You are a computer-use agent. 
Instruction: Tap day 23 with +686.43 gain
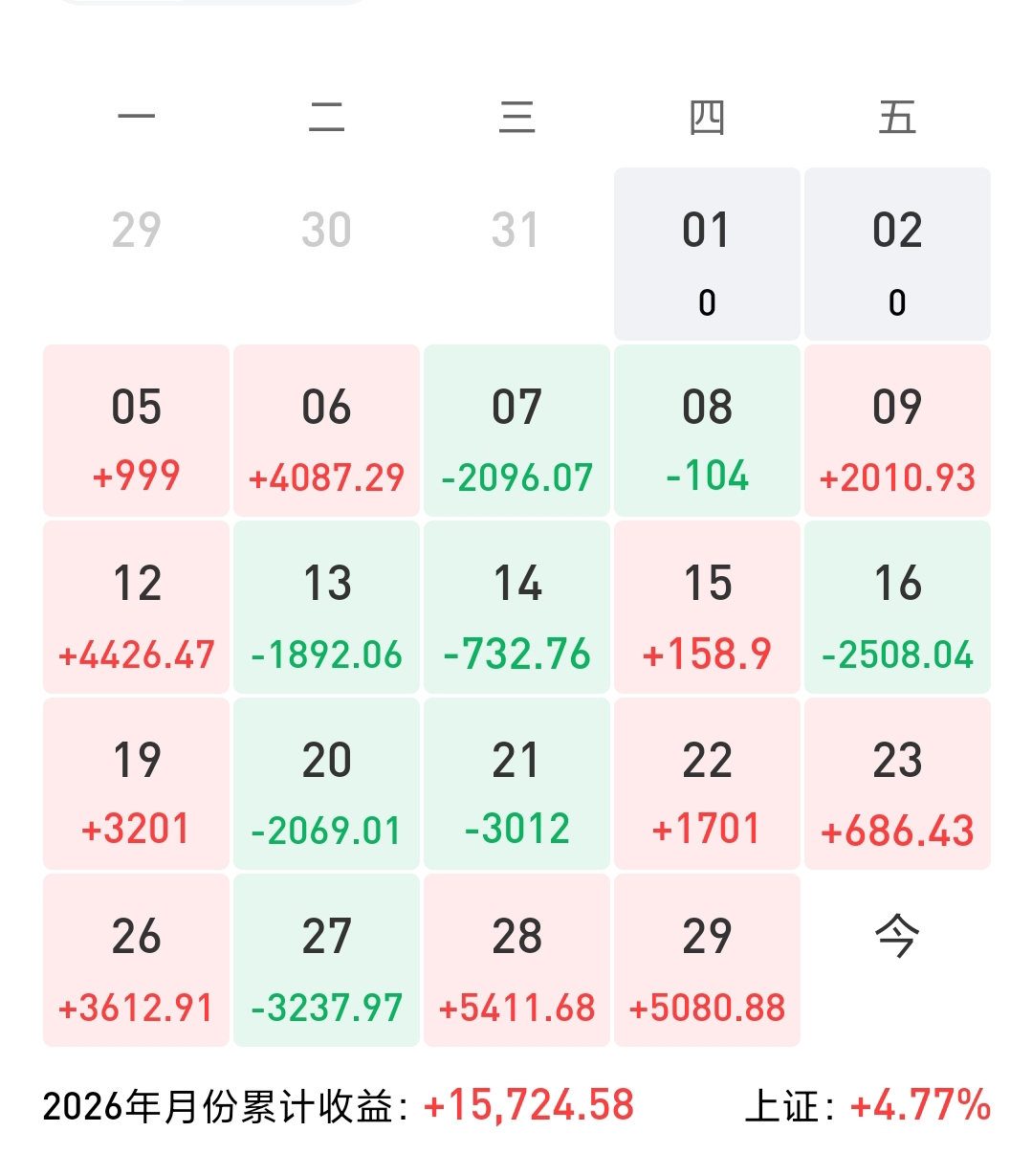897,784
